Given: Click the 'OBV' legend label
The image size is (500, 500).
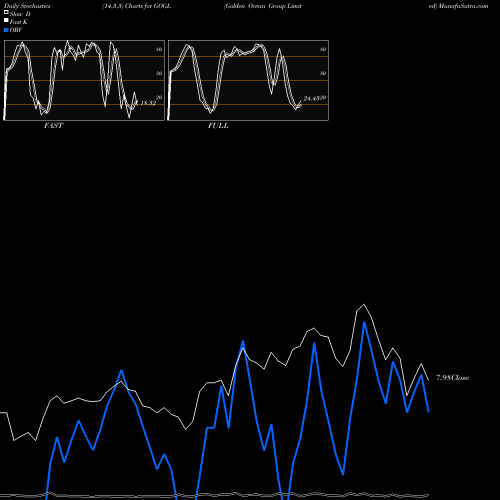Looking at the screenshot, I should tap(16, 30).
